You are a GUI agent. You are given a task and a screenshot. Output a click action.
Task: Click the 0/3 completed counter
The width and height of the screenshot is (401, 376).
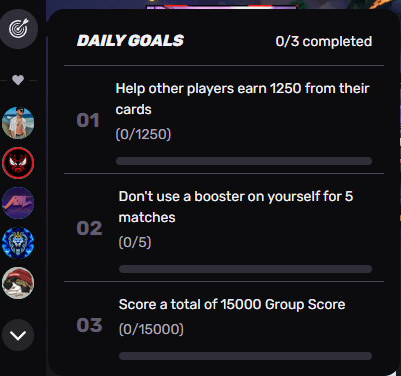point(324,42)
